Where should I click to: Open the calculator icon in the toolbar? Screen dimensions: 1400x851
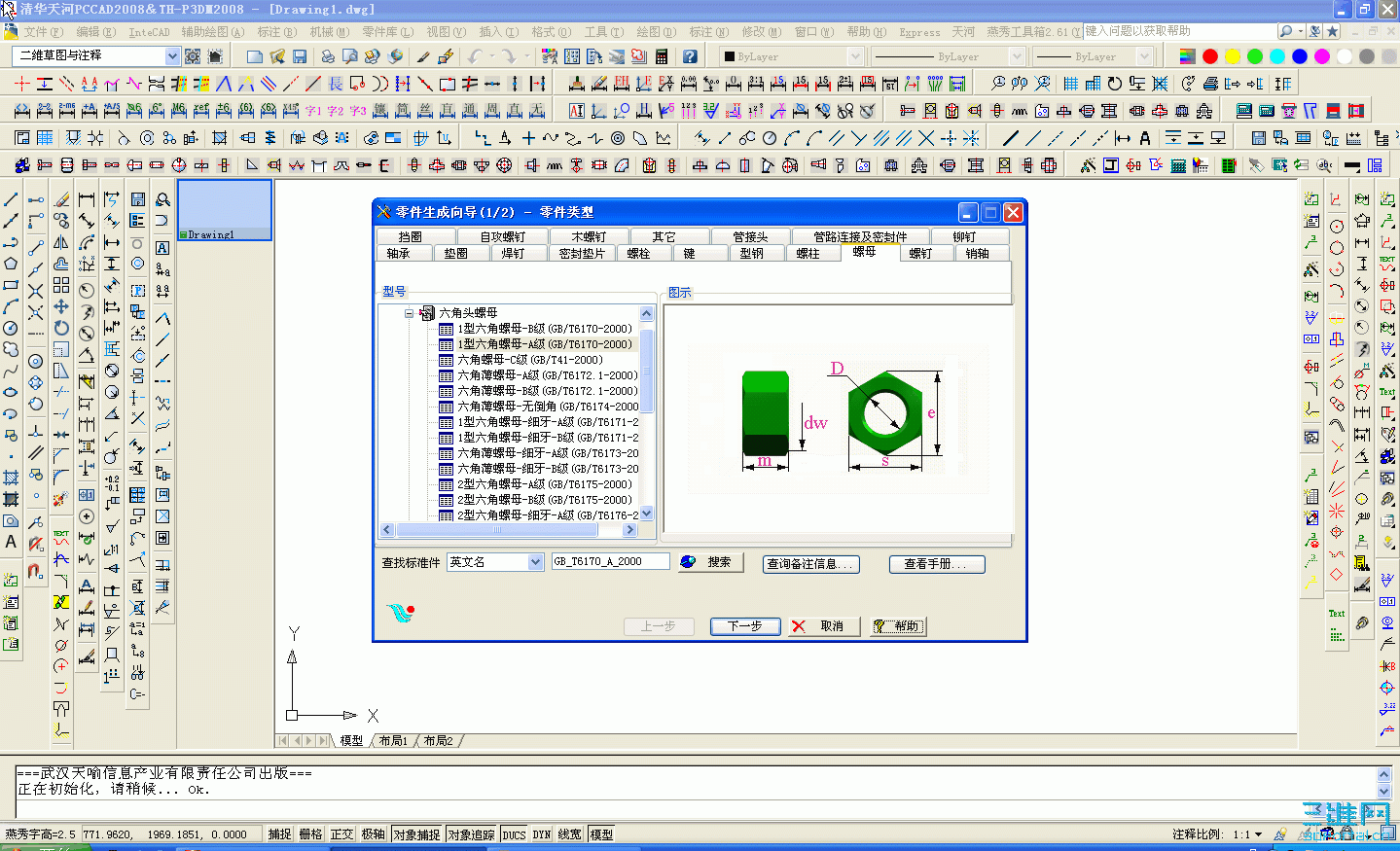click(x=662, y=56)
